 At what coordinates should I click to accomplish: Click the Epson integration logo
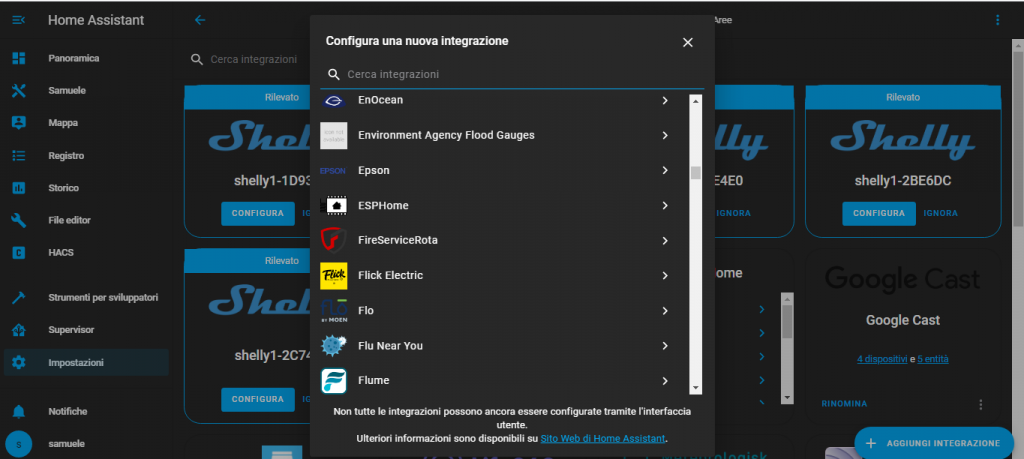334,170
